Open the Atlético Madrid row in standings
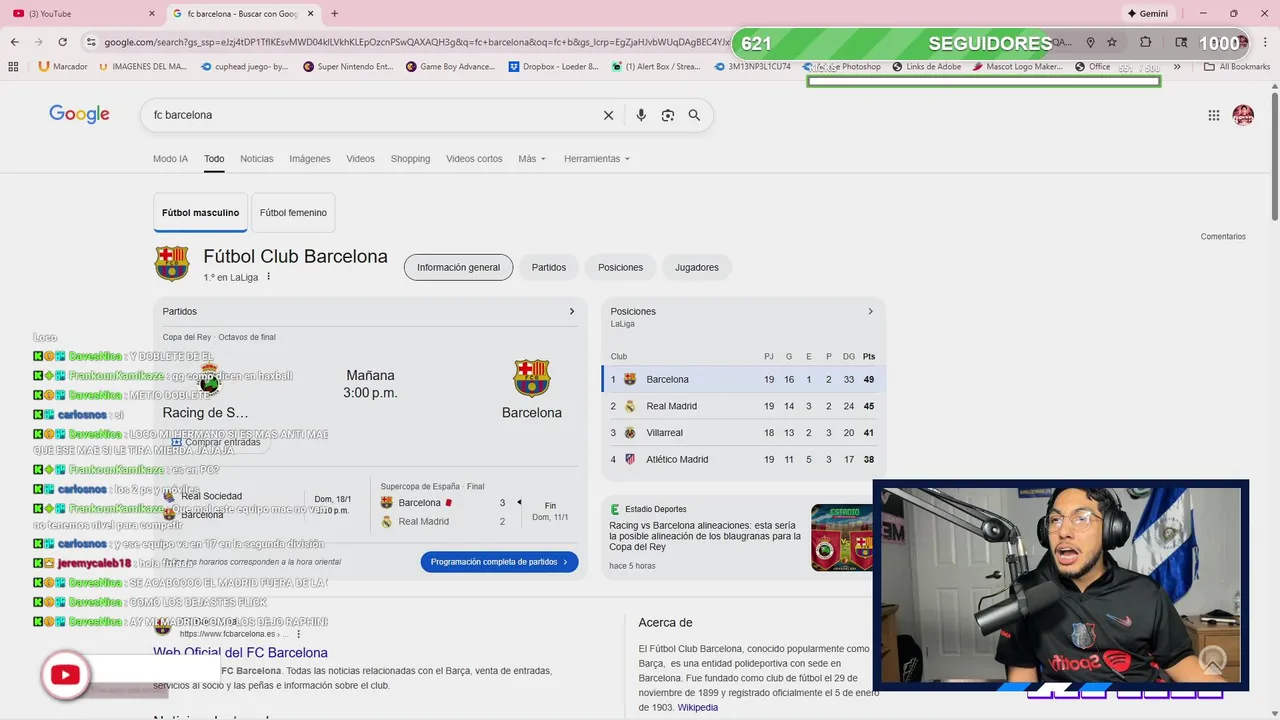The height and width of the screenshot is (720, 1280). tap(741, 459)
